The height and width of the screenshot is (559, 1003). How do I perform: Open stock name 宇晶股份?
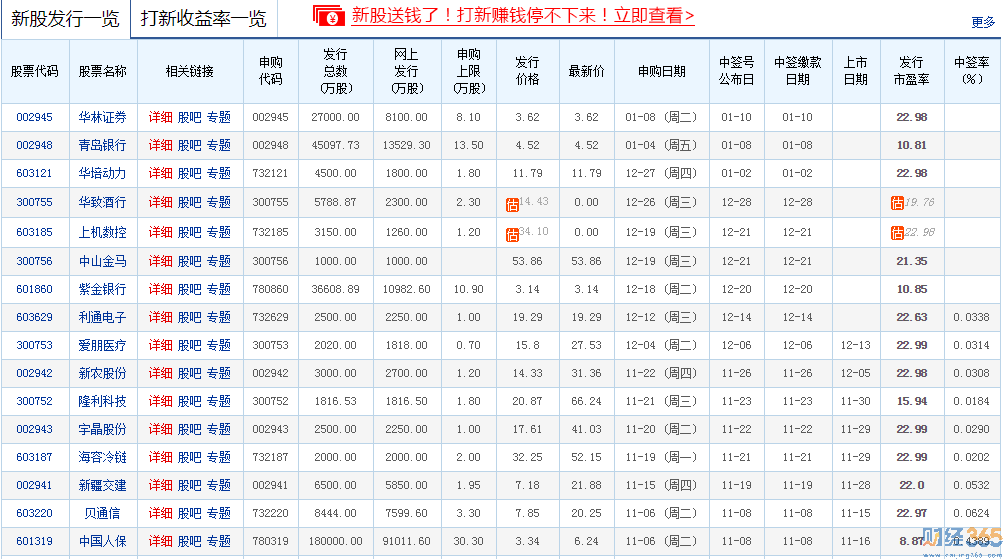click(102, 429)
